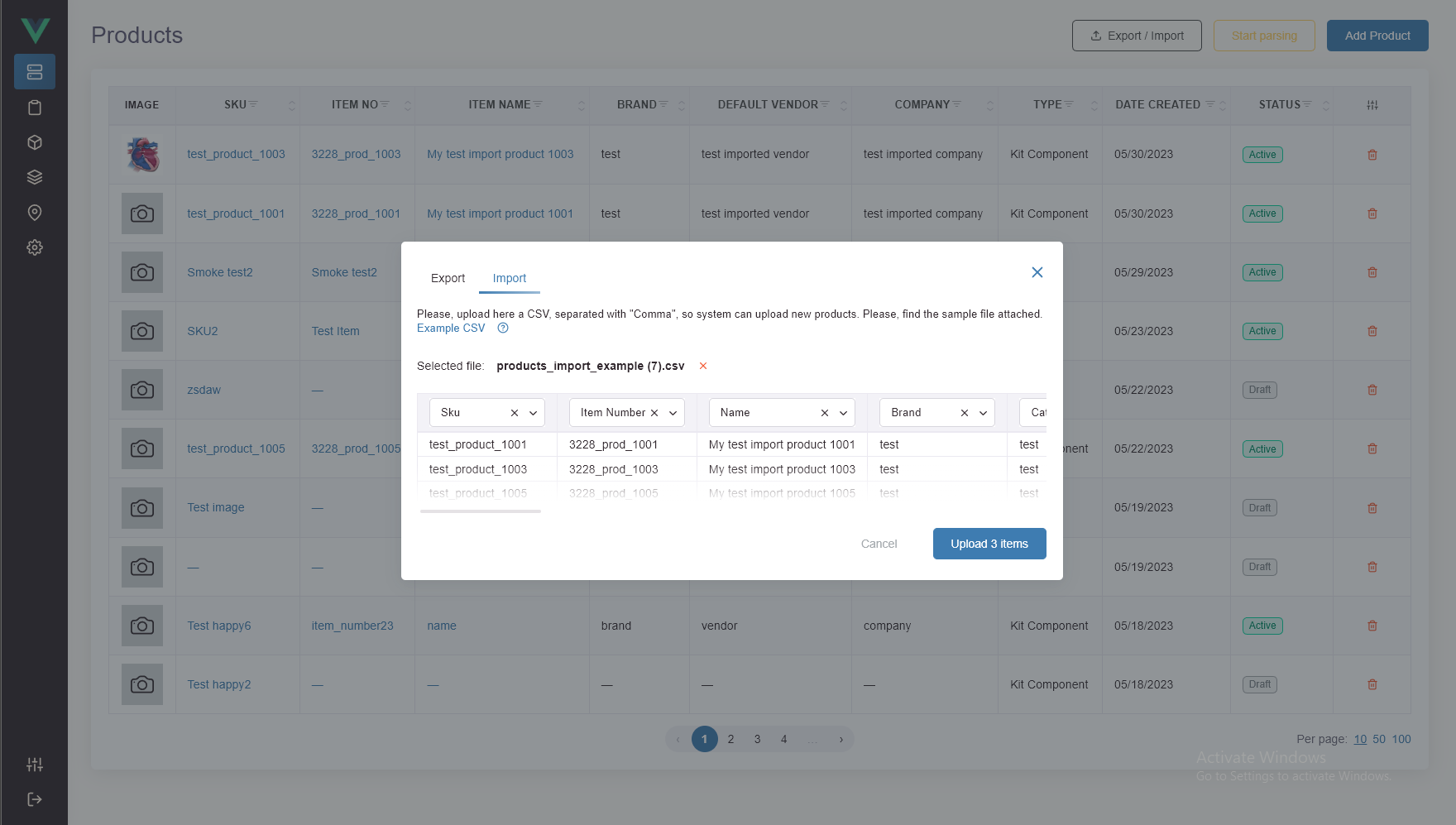Close the import dialog with X
This screenshot has width=1456, height=825.
point(1037,272)
